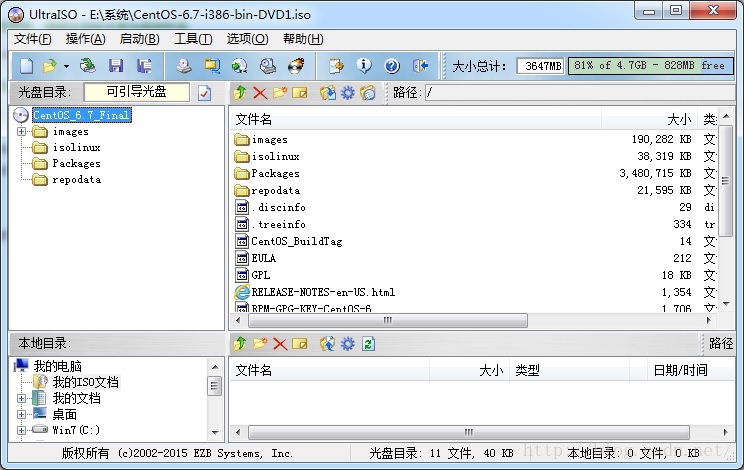This screenshot has height=470, width=744.
Task: Sort the disc list by the 大小 column header
Action: click(x=649, y=119)
